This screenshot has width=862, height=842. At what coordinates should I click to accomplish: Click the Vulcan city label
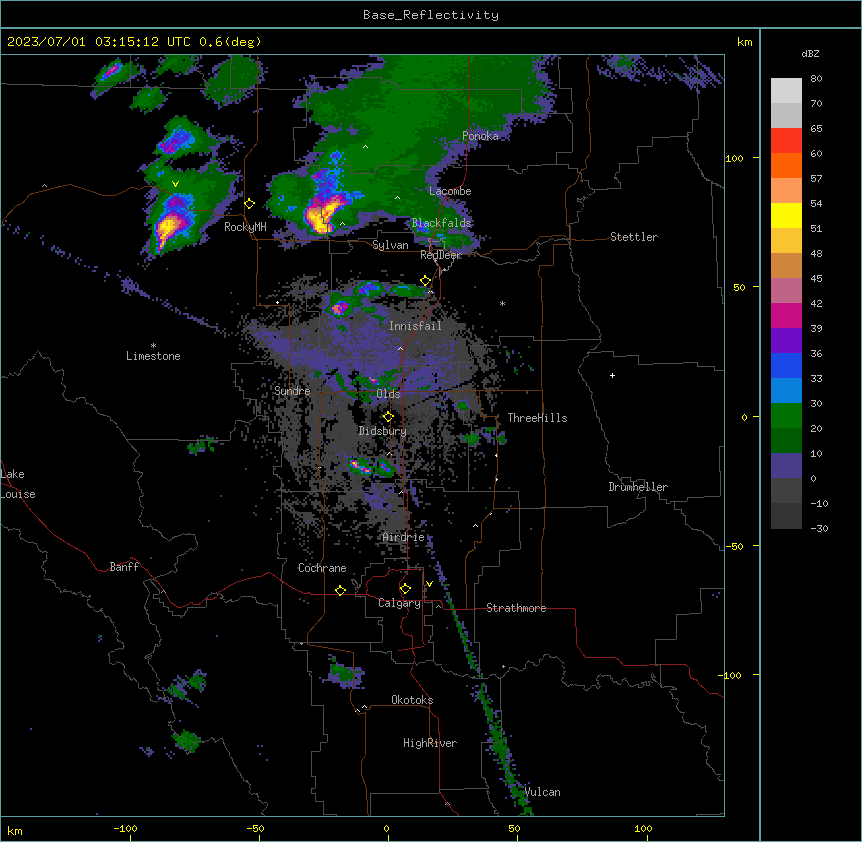543,792
